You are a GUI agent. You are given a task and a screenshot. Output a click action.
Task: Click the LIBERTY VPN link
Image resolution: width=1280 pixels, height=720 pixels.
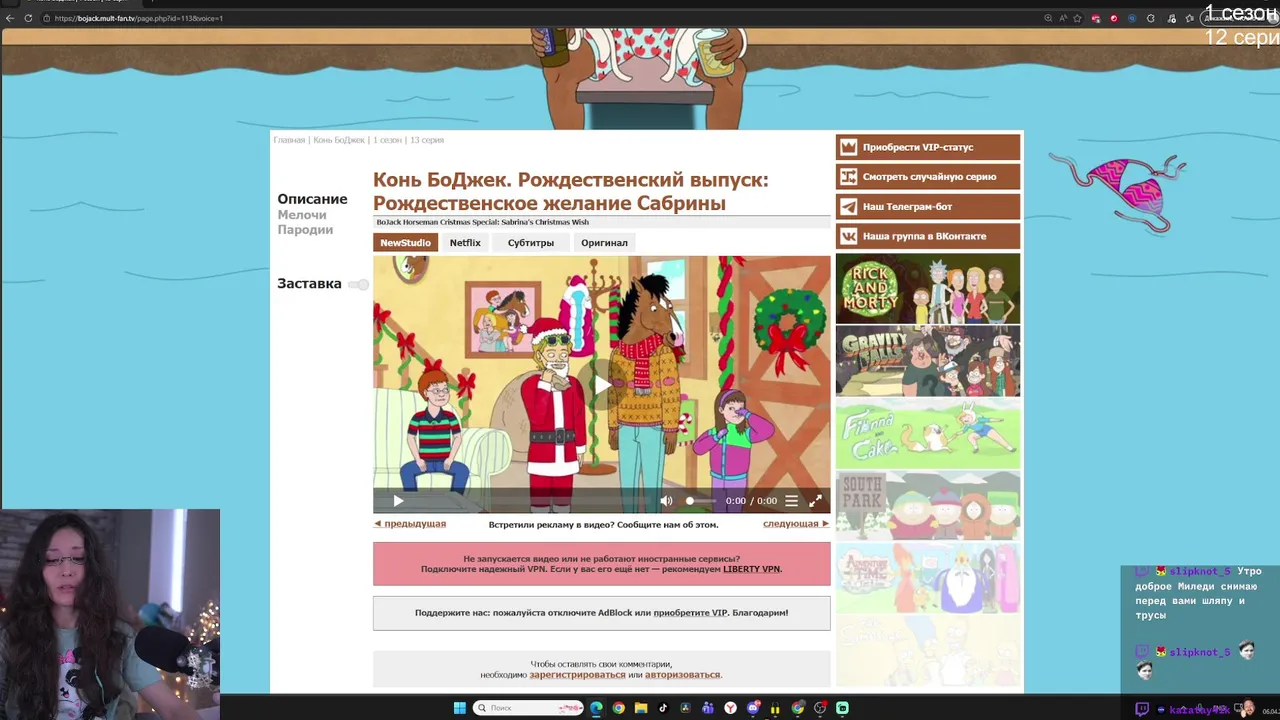(x=751, y=569)
